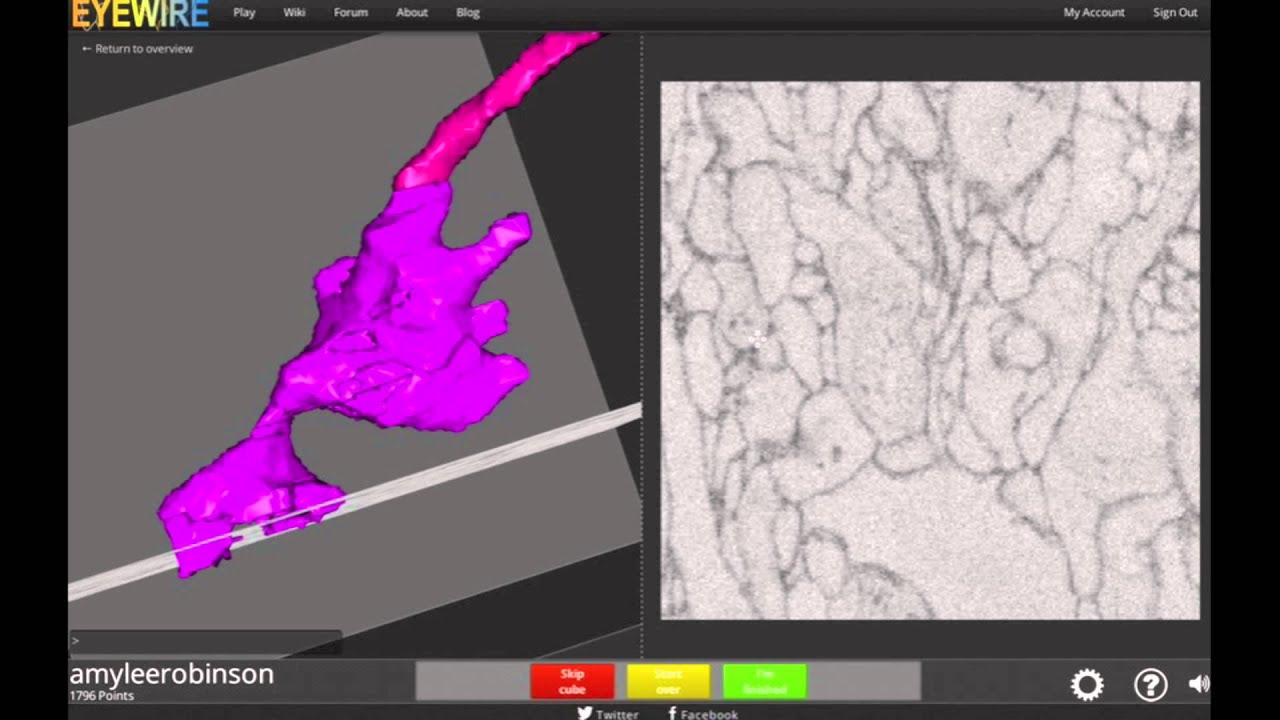Open the Twitter link

(x=608, y=714)
